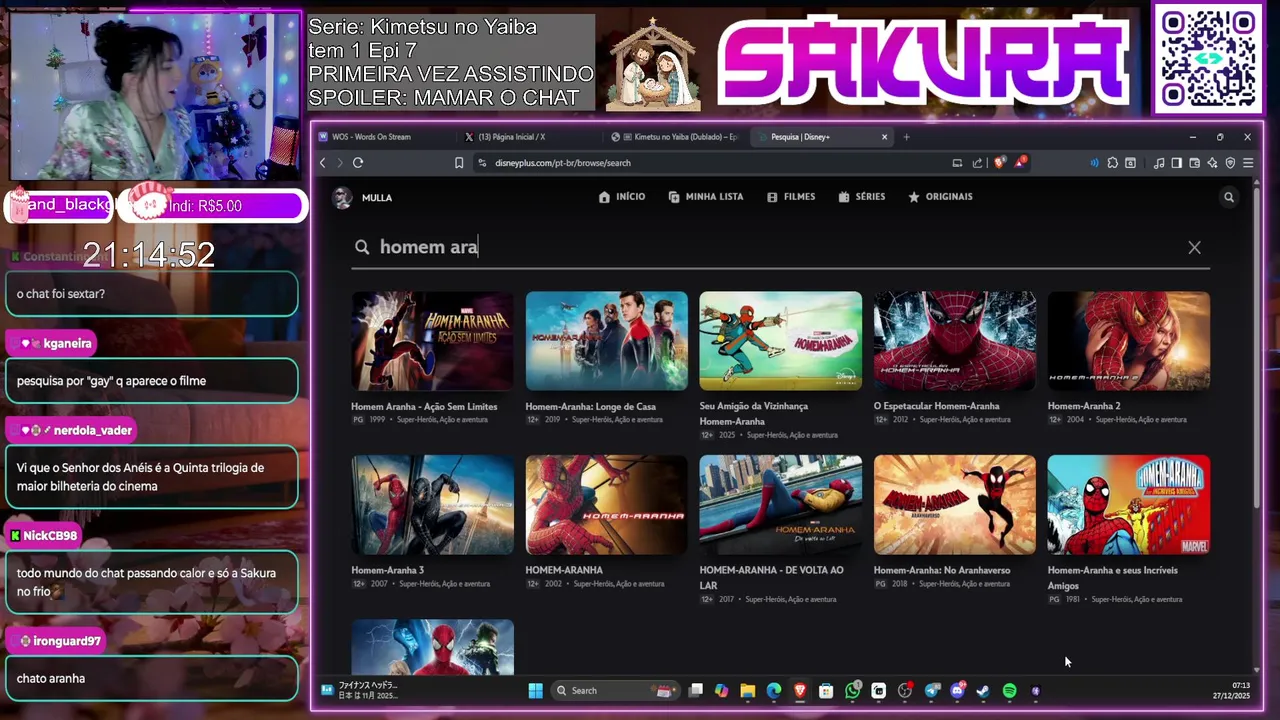
Task: Open the Leo AI sparkle icon
Action: [x=1212, y=163]
